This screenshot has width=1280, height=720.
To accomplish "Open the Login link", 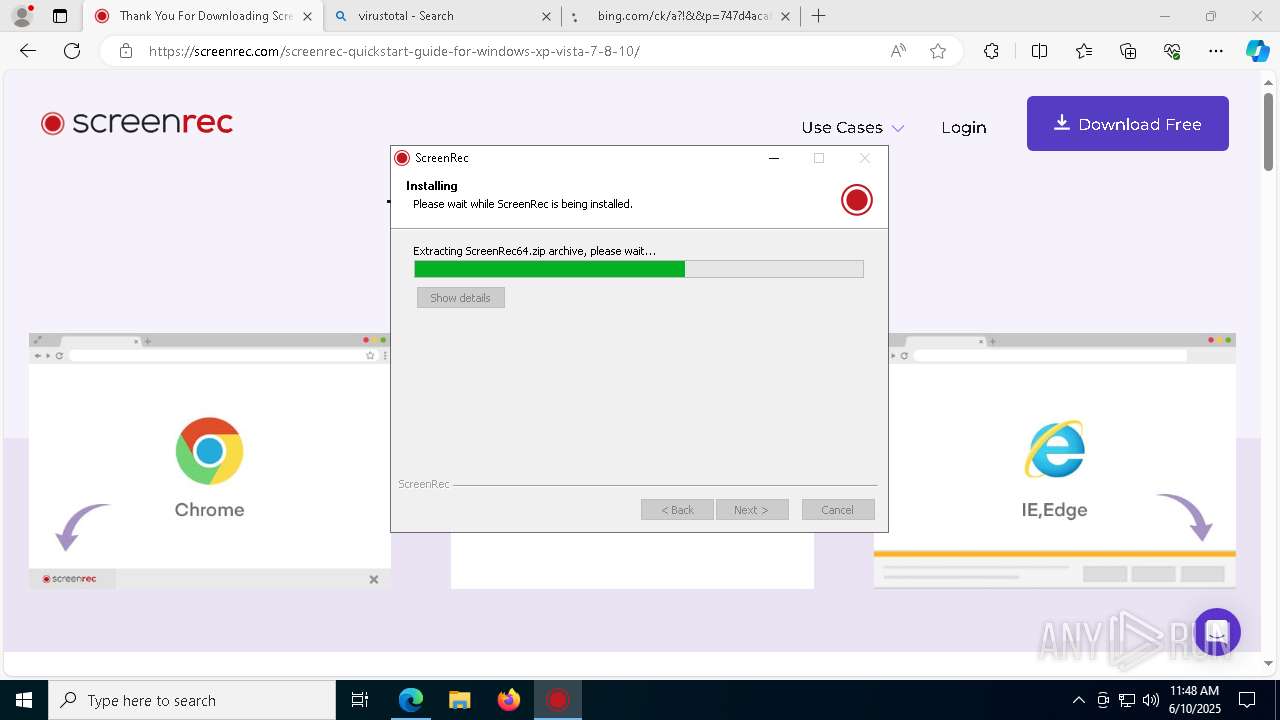I will (964, 127).
